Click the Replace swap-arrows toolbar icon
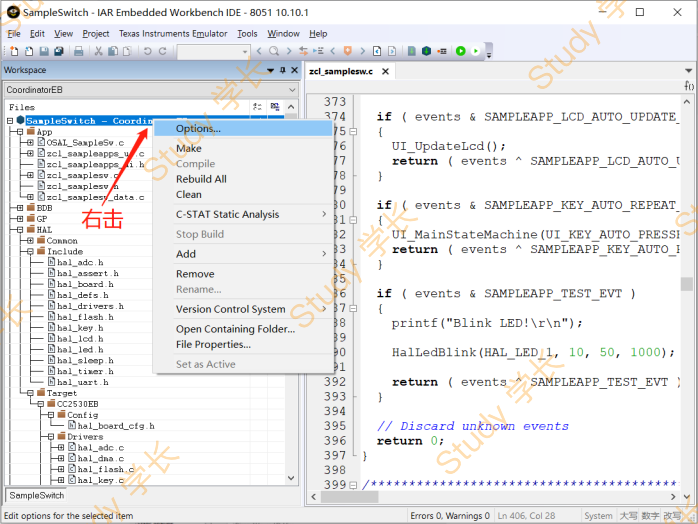Screen dimensions: 698x524 [x=304, y=51]
